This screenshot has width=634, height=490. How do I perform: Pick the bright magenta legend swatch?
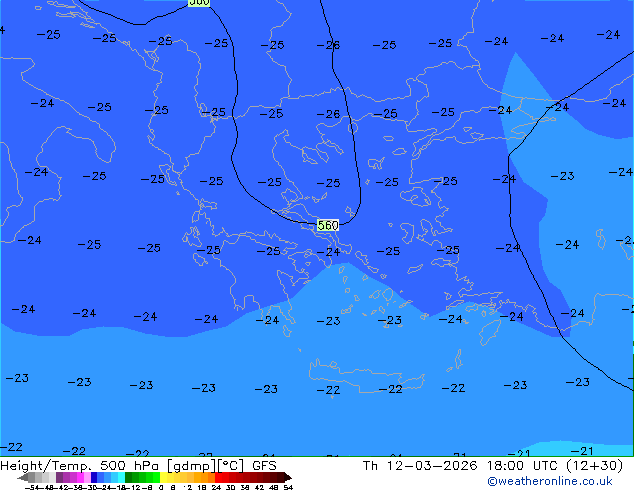(80, 477)
